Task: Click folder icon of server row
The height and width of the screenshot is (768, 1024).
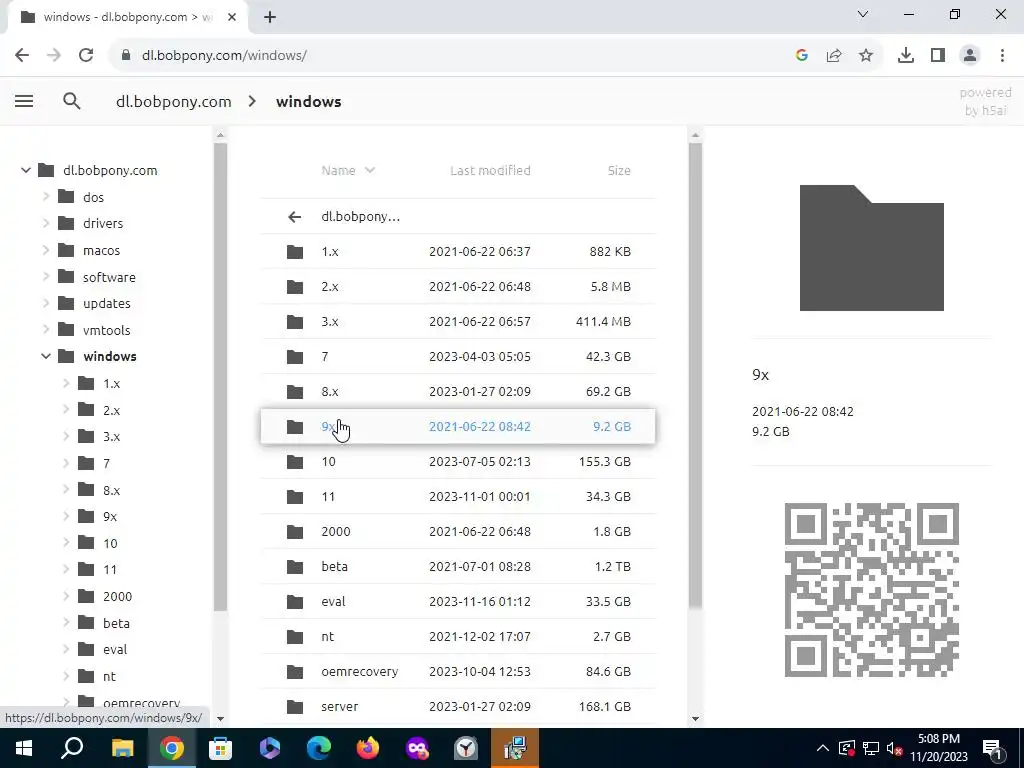Action: point(295,707)
